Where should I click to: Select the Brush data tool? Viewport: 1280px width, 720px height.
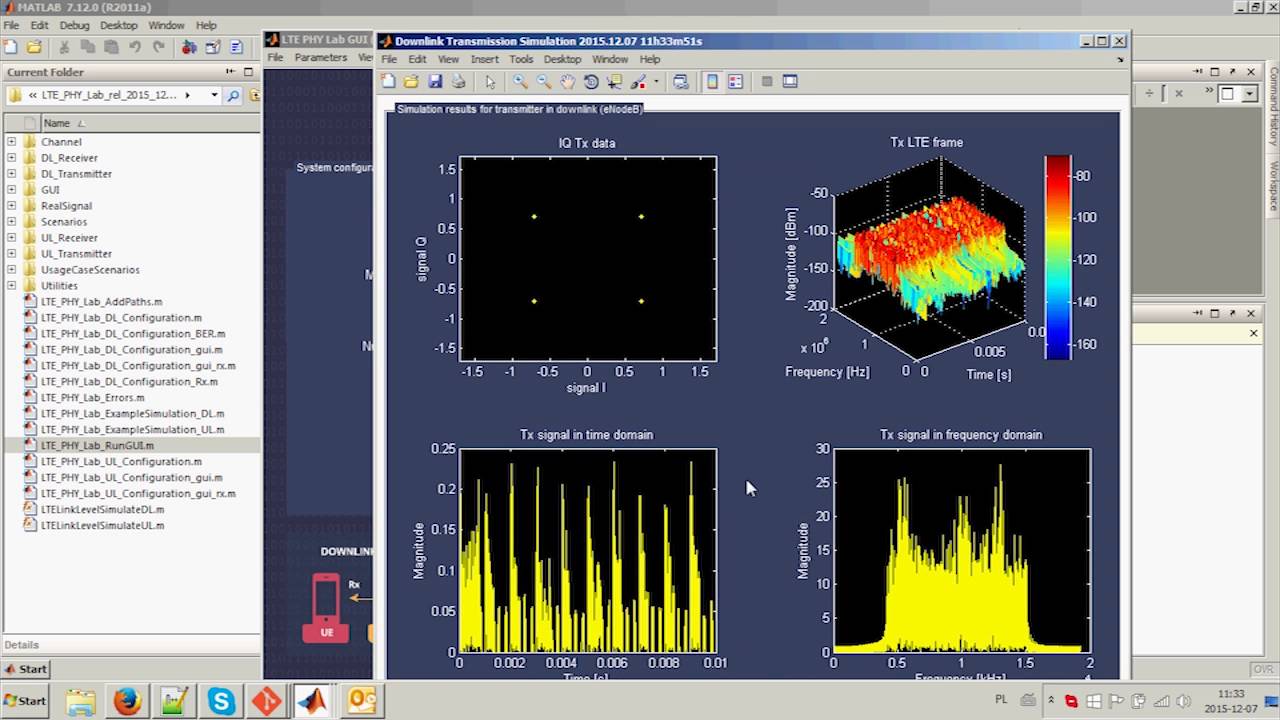(x=639, y=82)
